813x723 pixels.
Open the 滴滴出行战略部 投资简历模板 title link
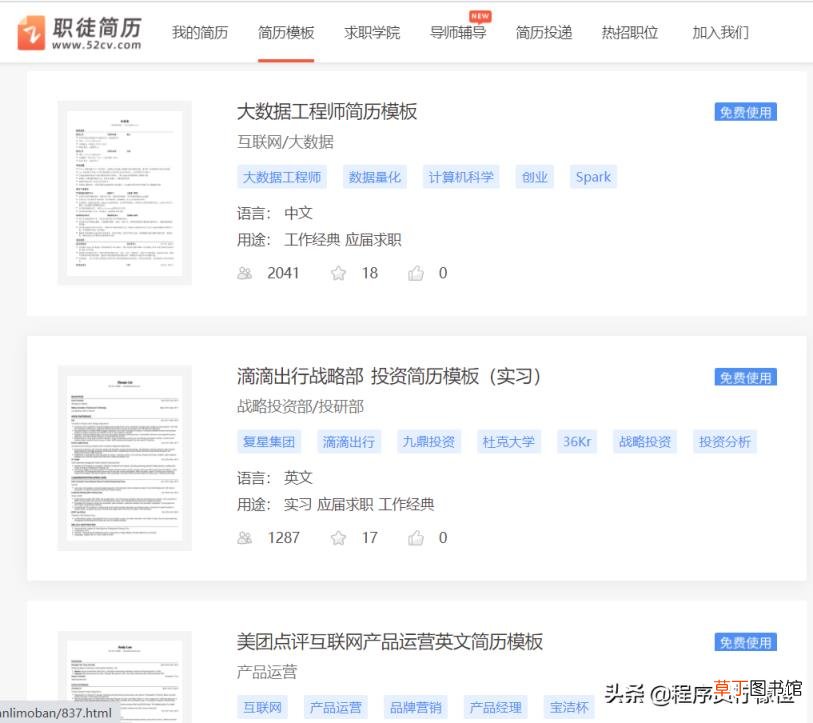[x=389, y=377]
